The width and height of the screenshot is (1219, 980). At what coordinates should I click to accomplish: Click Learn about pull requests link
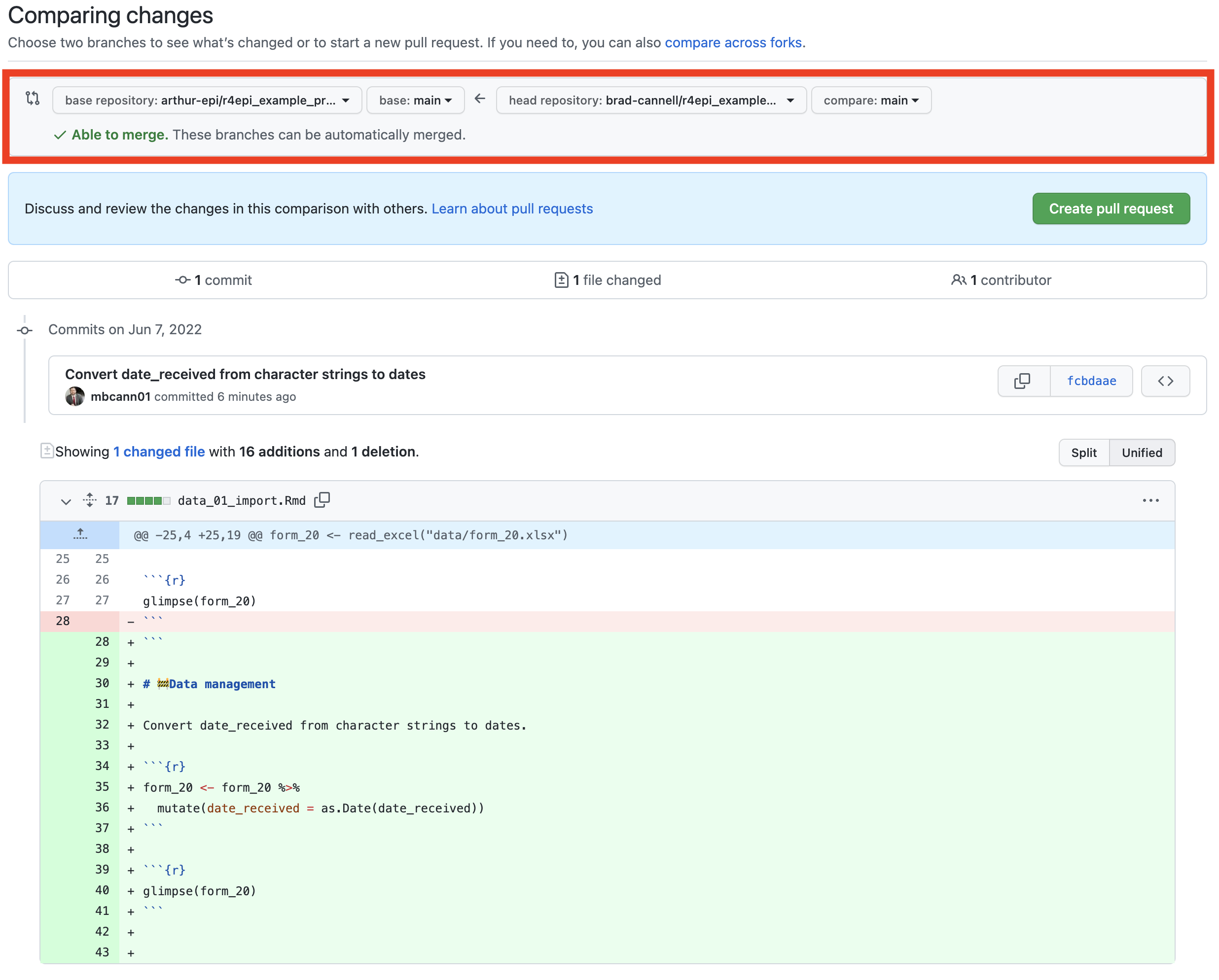(512, 209)
